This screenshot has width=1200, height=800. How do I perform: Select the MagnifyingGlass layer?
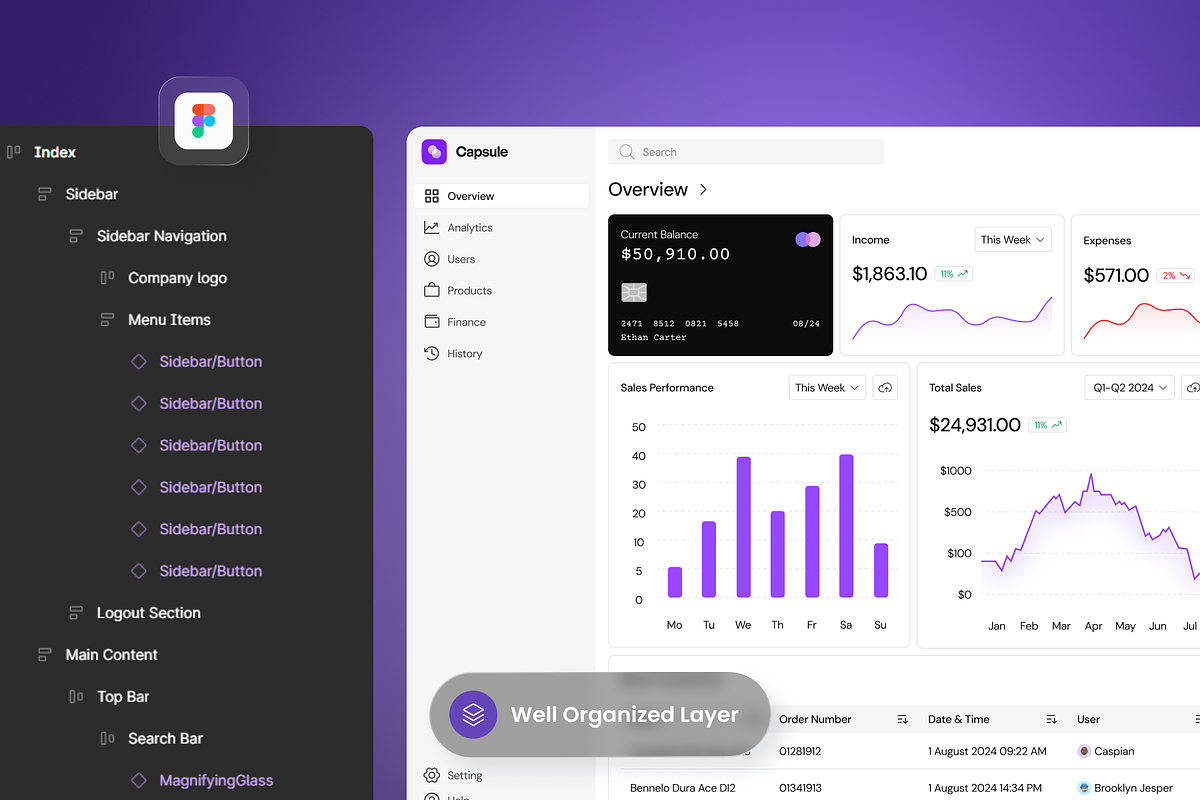(x=216, y=780)
